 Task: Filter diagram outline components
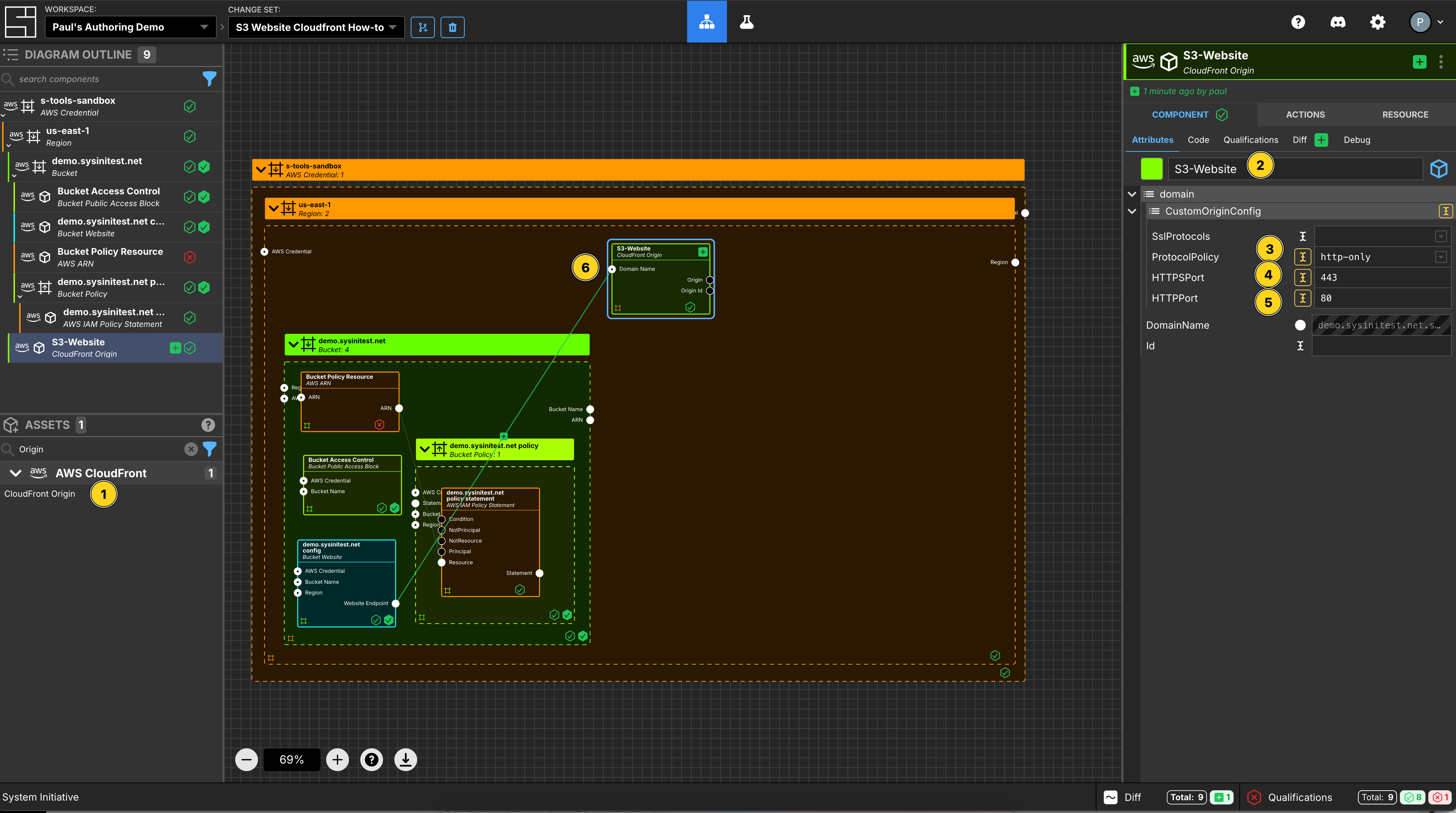click(209, 79)
